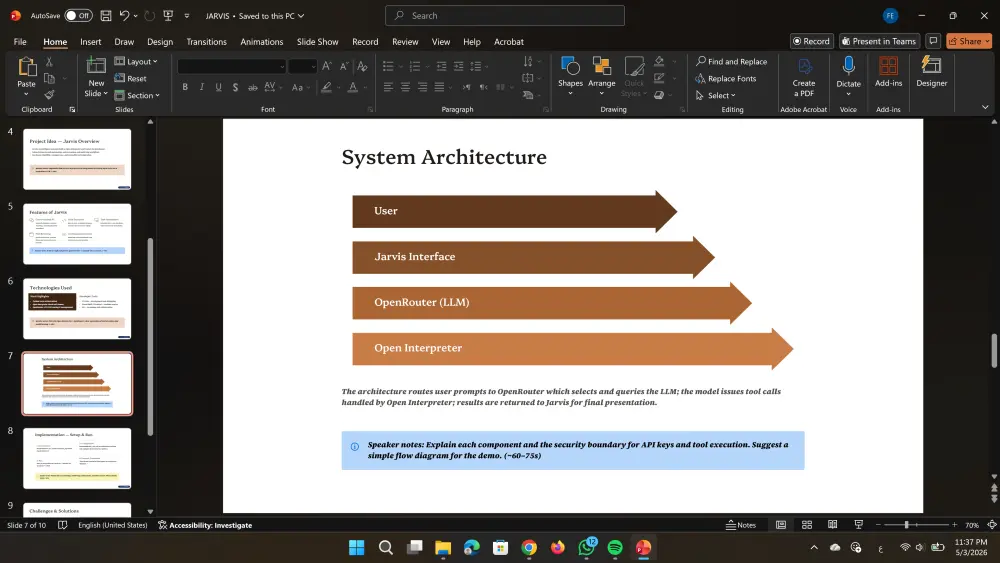Open the font name combo box
The image size is (1000, 563).
coord(232,66)
